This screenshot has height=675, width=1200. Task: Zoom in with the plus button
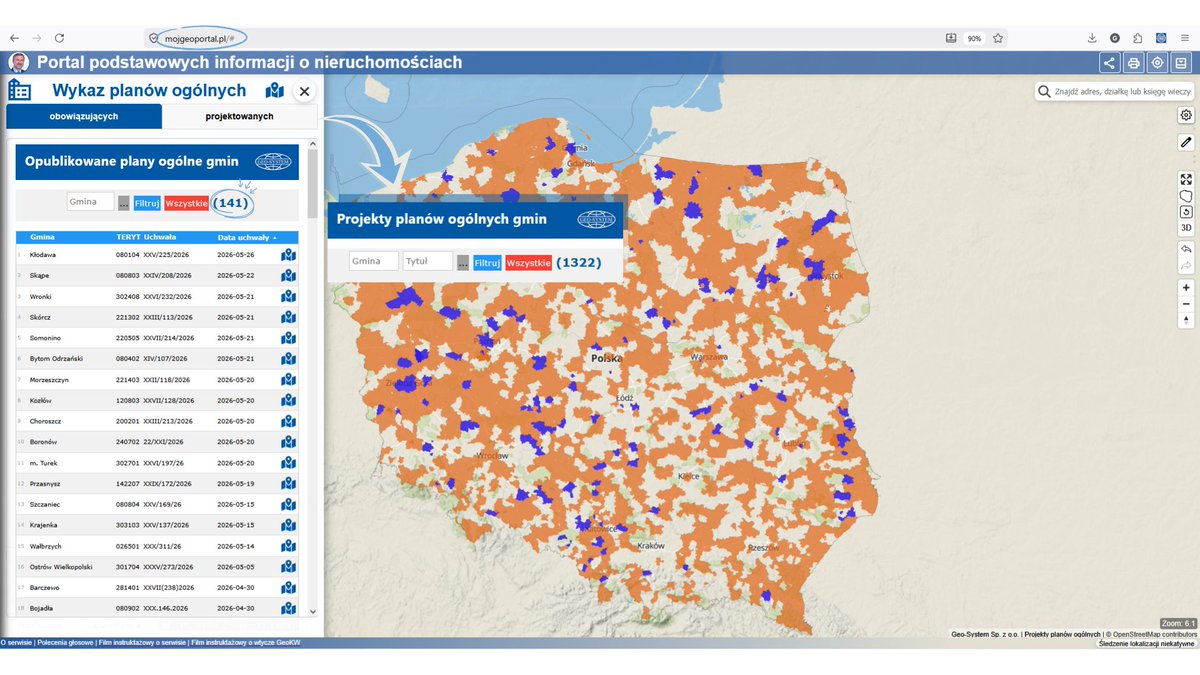1186,288
